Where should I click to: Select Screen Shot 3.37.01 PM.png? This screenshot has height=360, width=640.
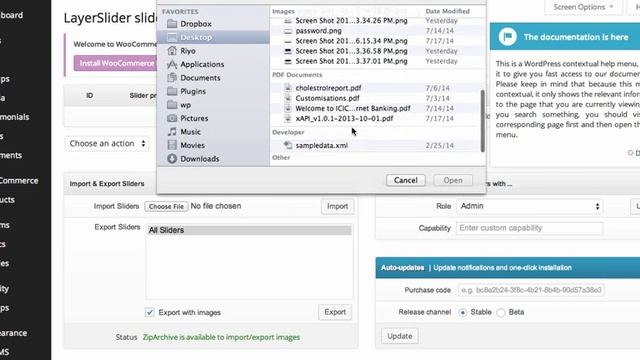(x=351, y=61)
